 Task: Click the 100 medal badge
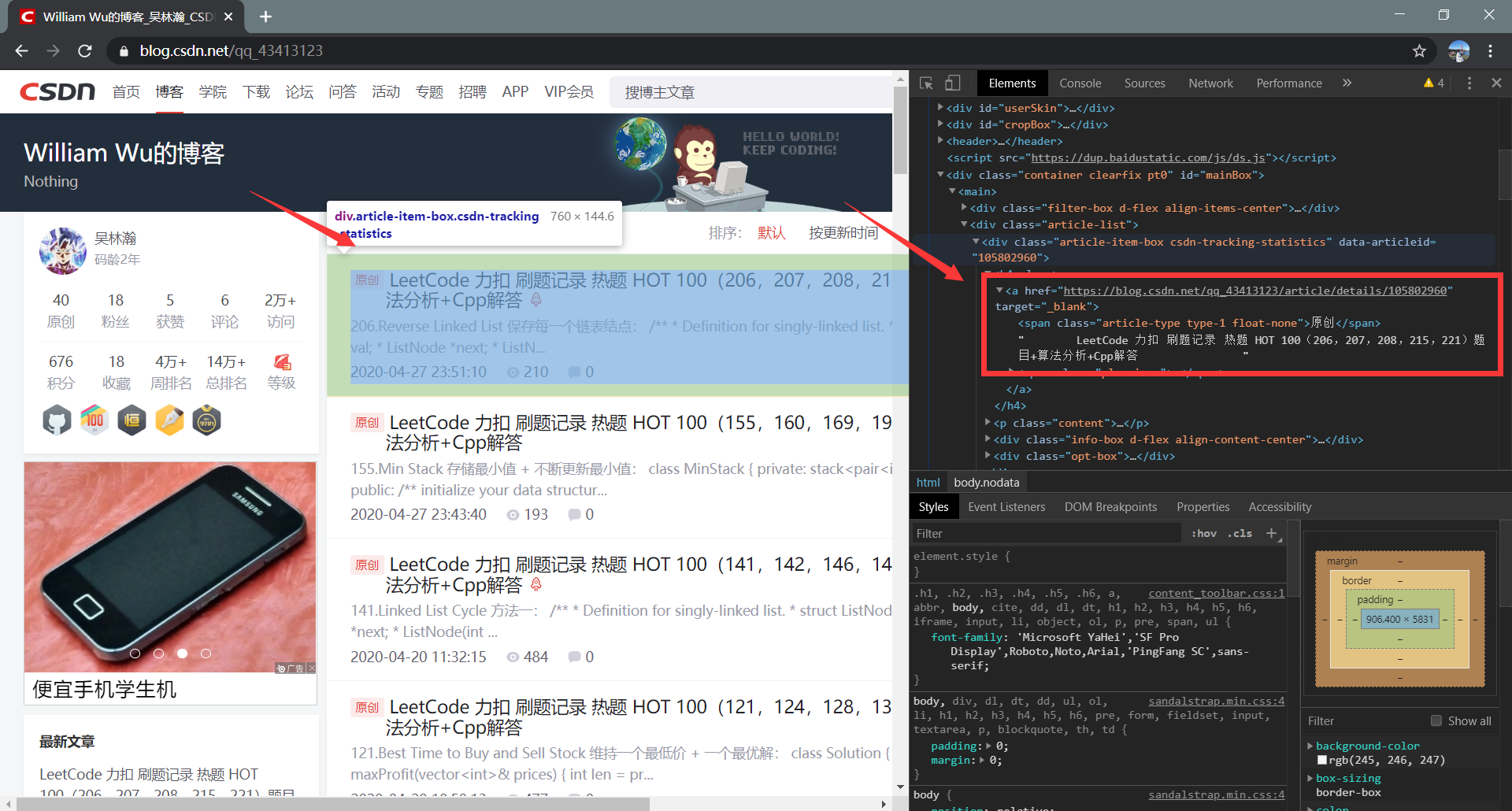click(x=94, y=420)
